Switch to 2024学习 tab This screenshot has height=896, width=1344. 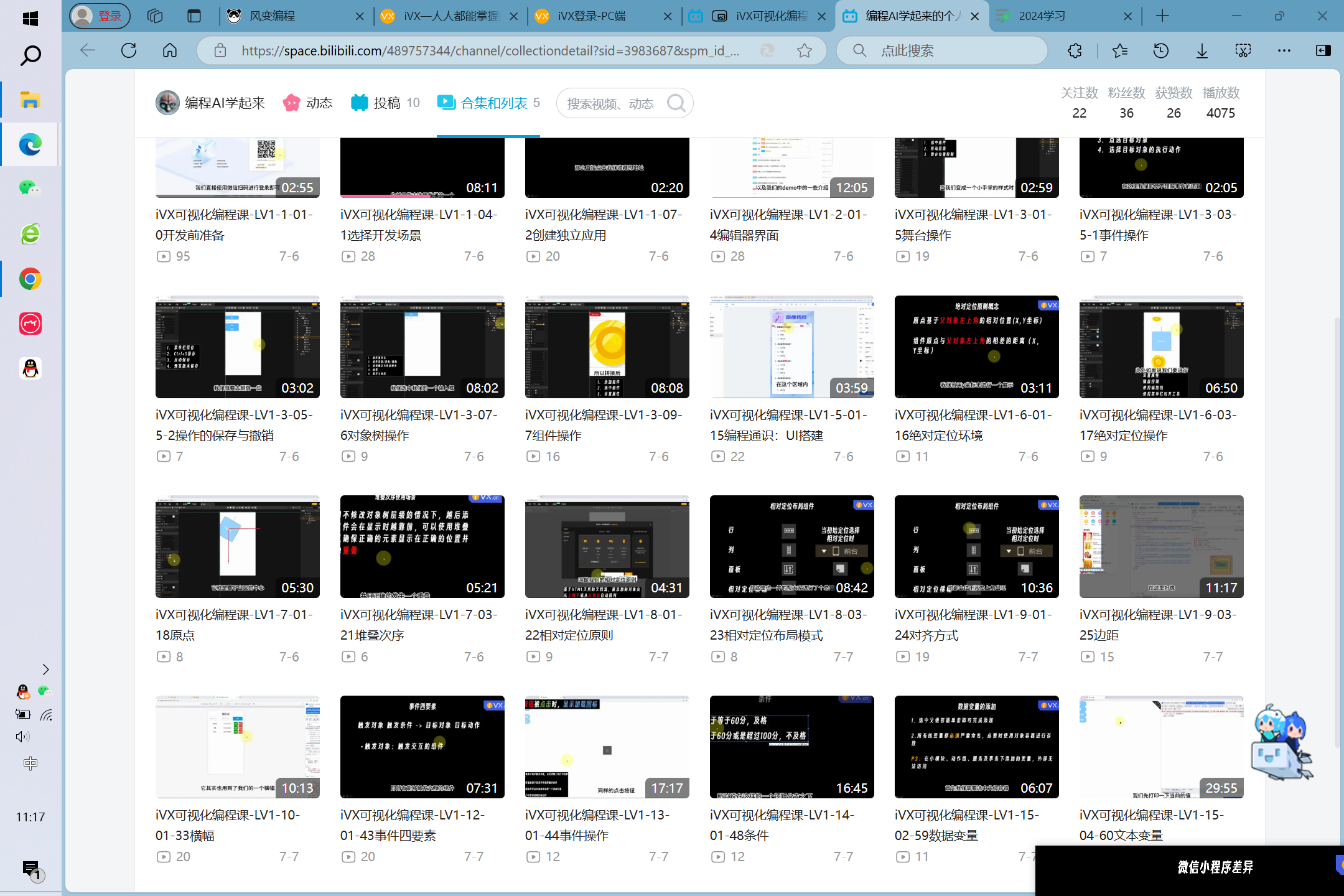[x=1064, y=16]
